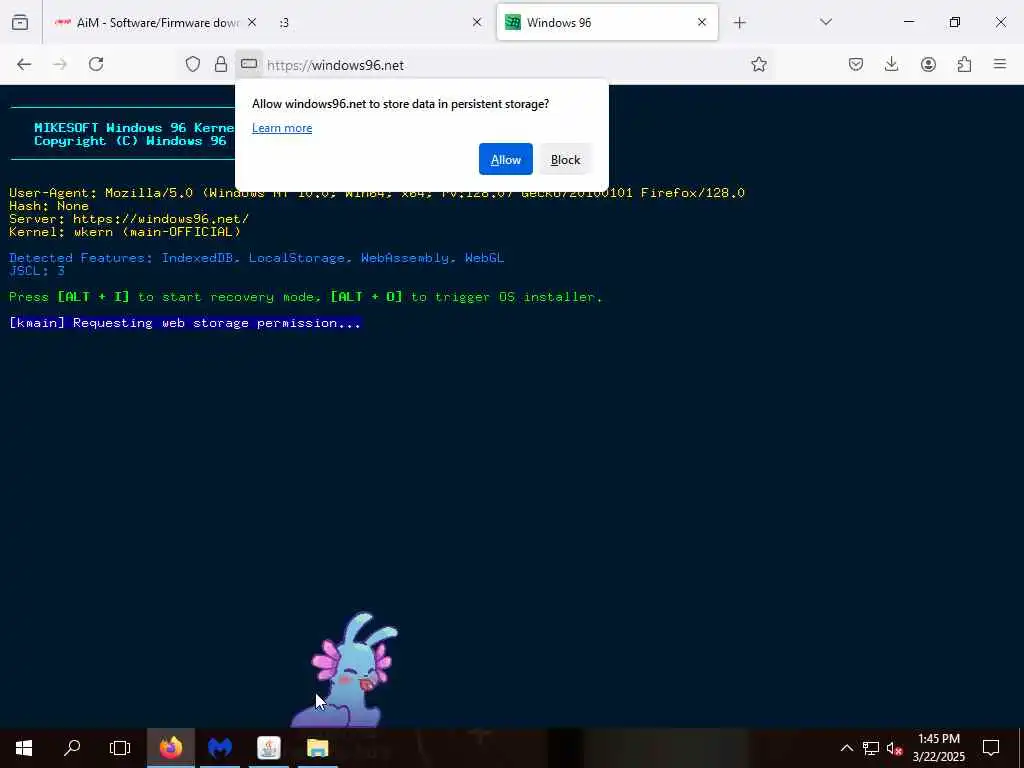Image resolution: width=1024 pixels, height=768 pixels.
Task: Open the muted volume tray icon
Action: [x=894, y=748]
